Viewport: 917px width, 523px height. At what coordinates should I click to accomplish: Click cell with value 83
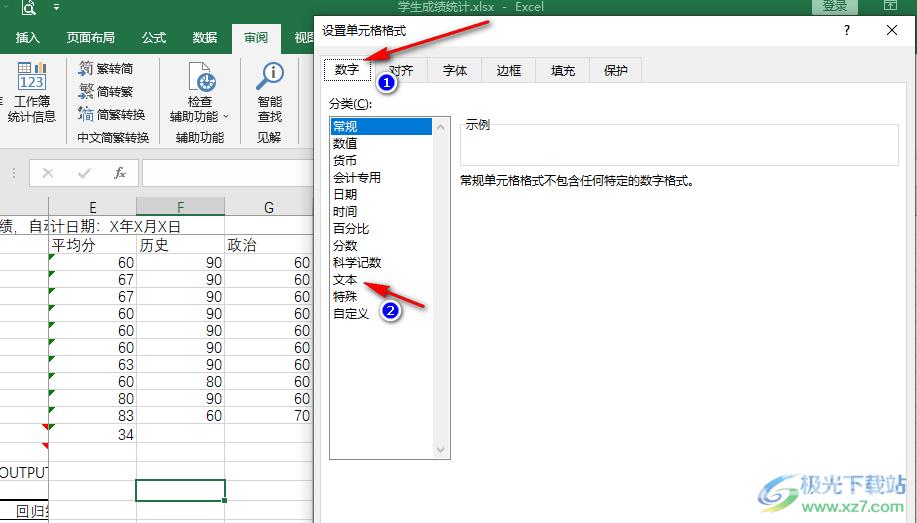[x=92, y=416]
